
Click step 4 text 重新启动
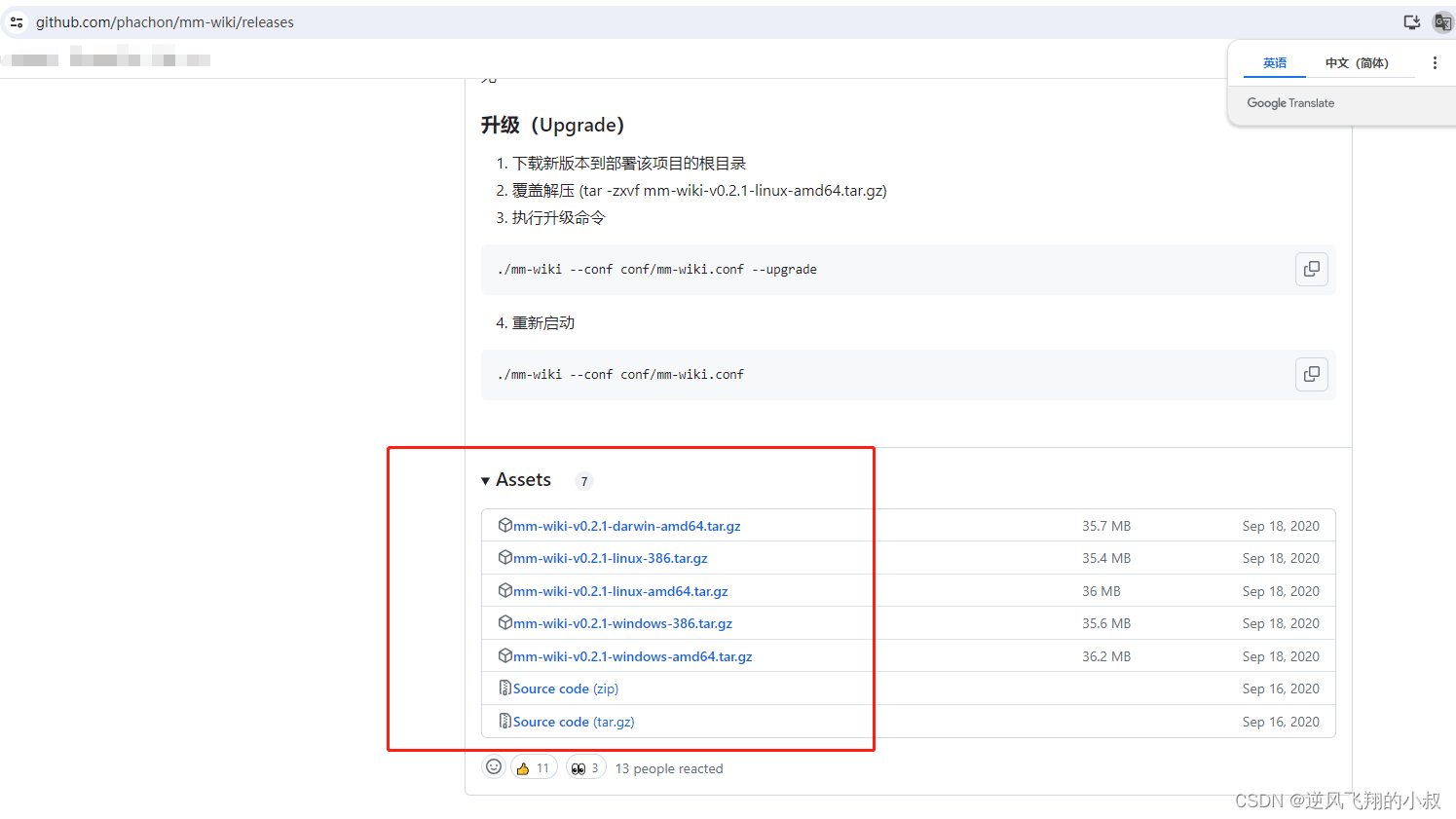pyautogui.click(x=543, y=322)
